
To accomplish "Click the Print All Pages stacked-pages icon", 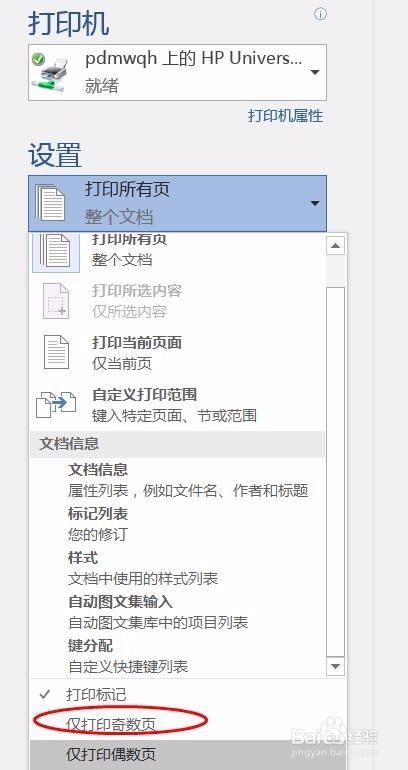I will point(50,203).
